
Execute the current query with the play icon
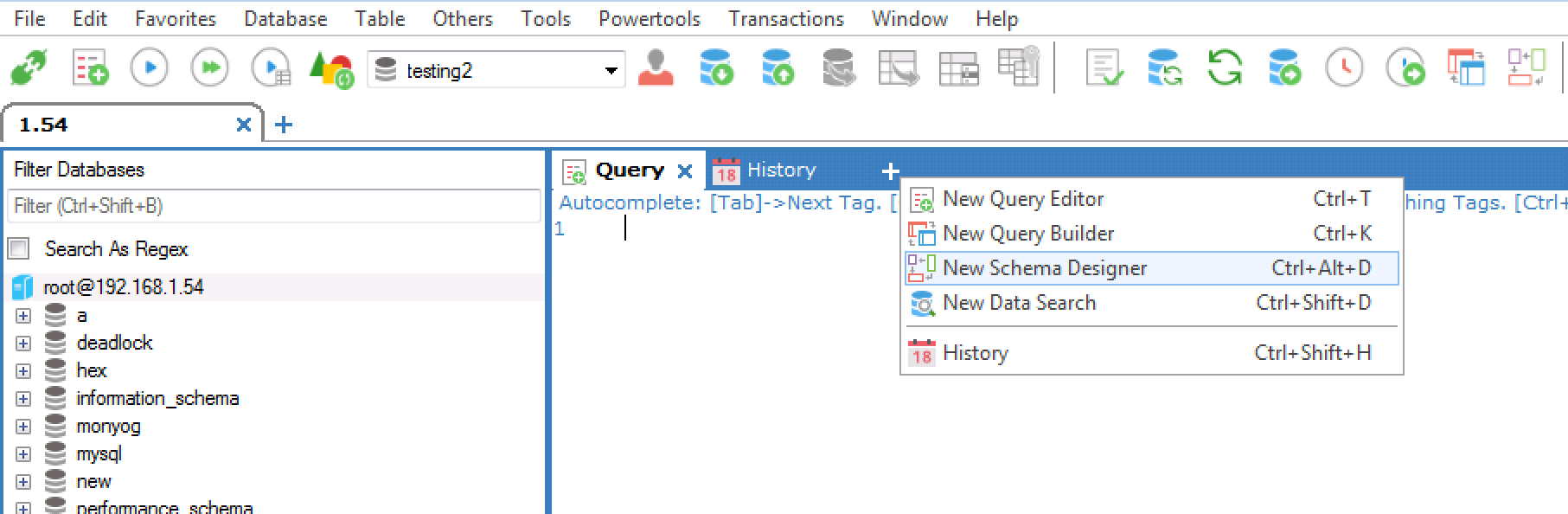point(149,67)
